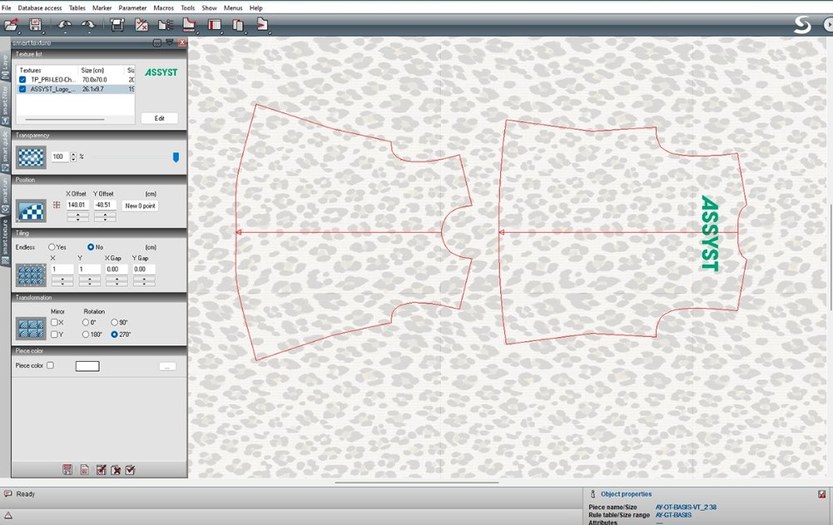Click the piece color ellipsis button
Viewport: 833px width, 525px height.
pyautogui.click(x=167, y=366)
